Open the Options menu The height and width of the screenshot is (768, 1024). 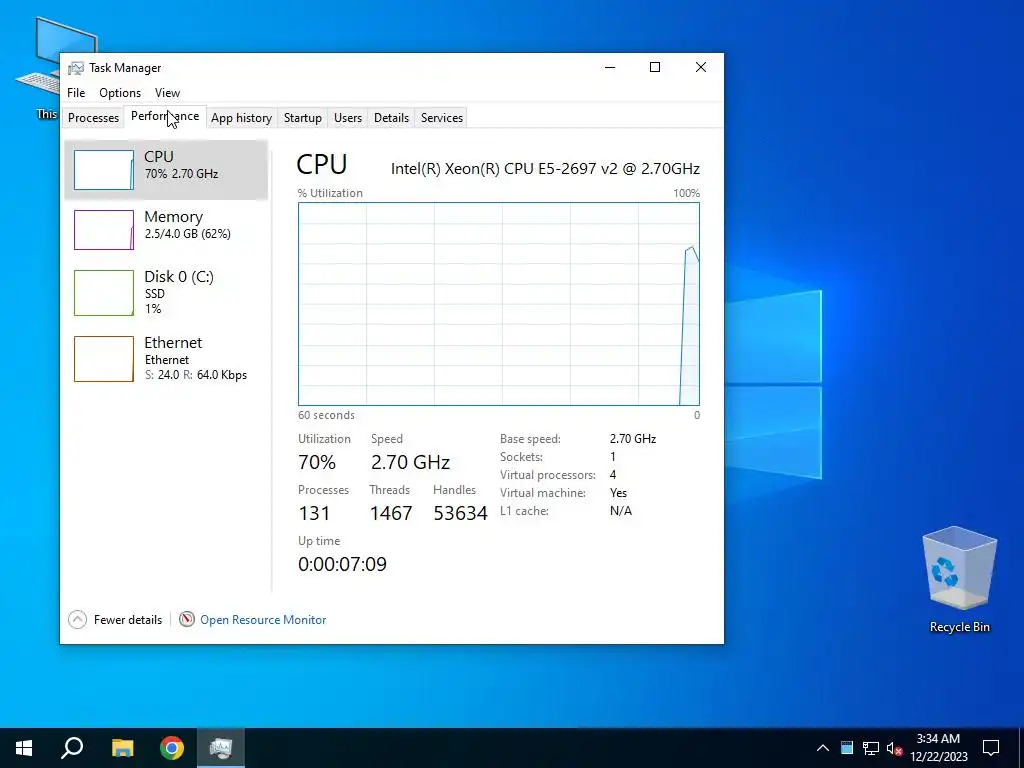(120, 93)
